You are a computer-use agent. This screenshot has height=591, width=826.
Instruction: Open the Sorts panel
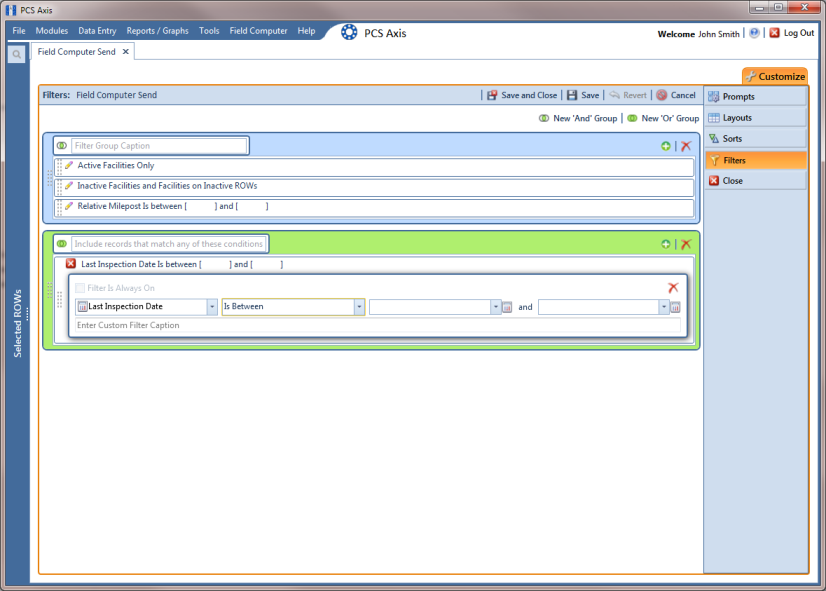pos(755,139)
